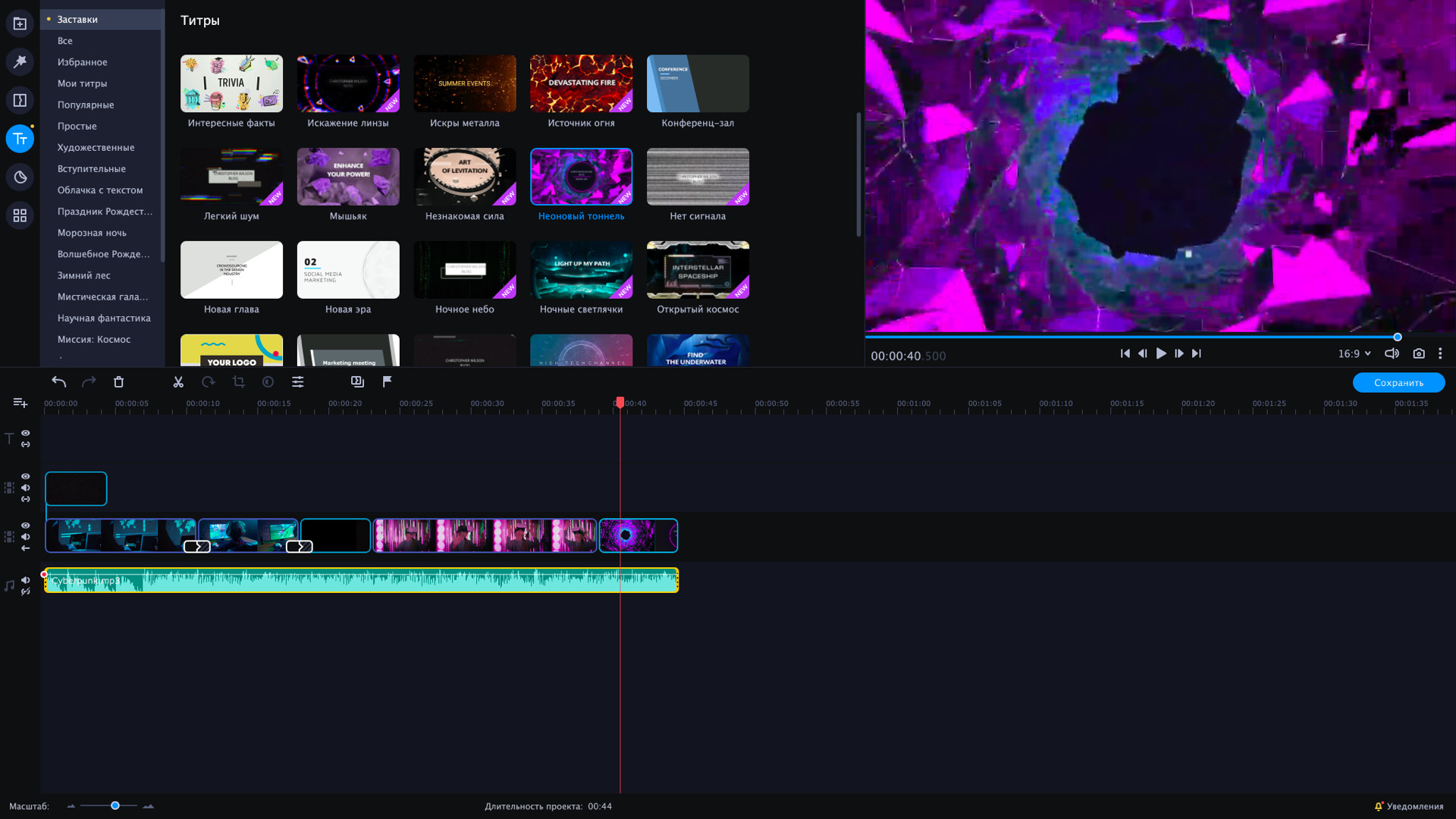Toggle visibility of the titles track

click(26, 433)
